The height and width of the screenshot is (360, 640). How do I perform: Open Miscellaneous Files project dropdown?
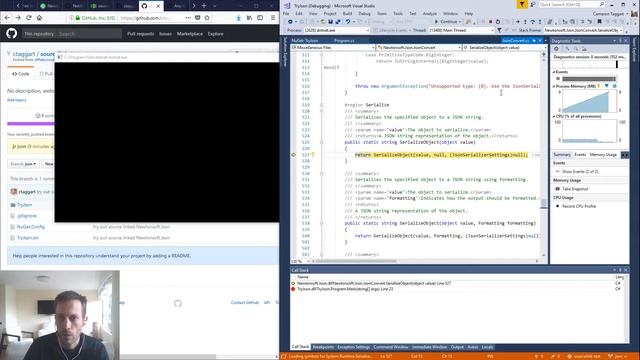coord(333,47)
